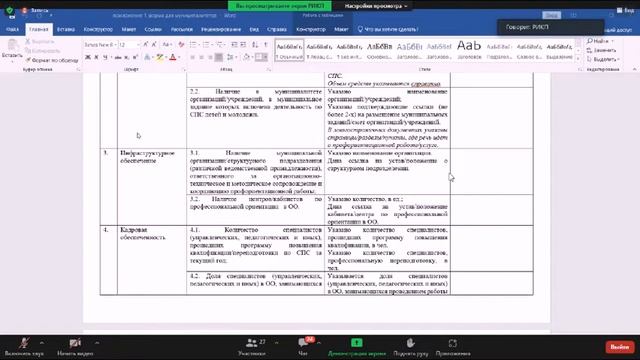Image resolution: width=640 pixels, height=360 pixels.
Task: Click the Numbering list icon
Action: pyautogui.click(x=206, y=44)
